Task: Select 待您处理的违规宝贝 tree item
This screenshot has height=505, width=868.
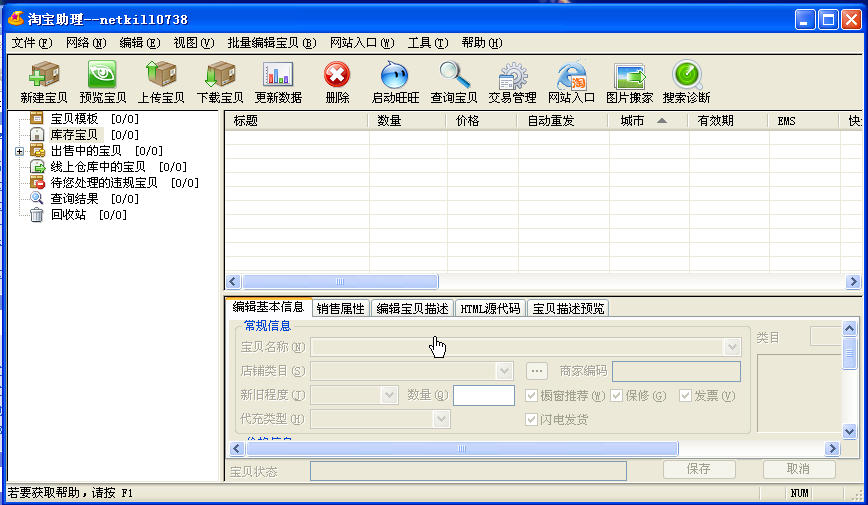Action: tap(104, 183)
